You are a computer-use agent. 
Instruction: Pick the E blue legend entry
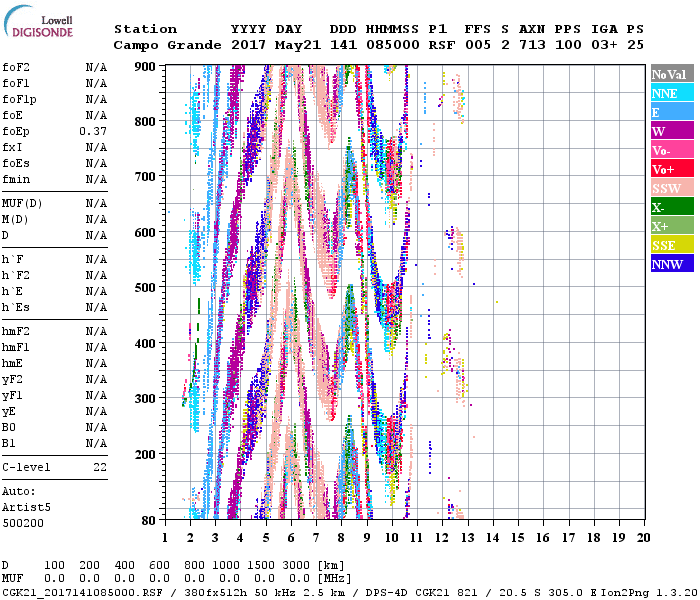(671, 113)
